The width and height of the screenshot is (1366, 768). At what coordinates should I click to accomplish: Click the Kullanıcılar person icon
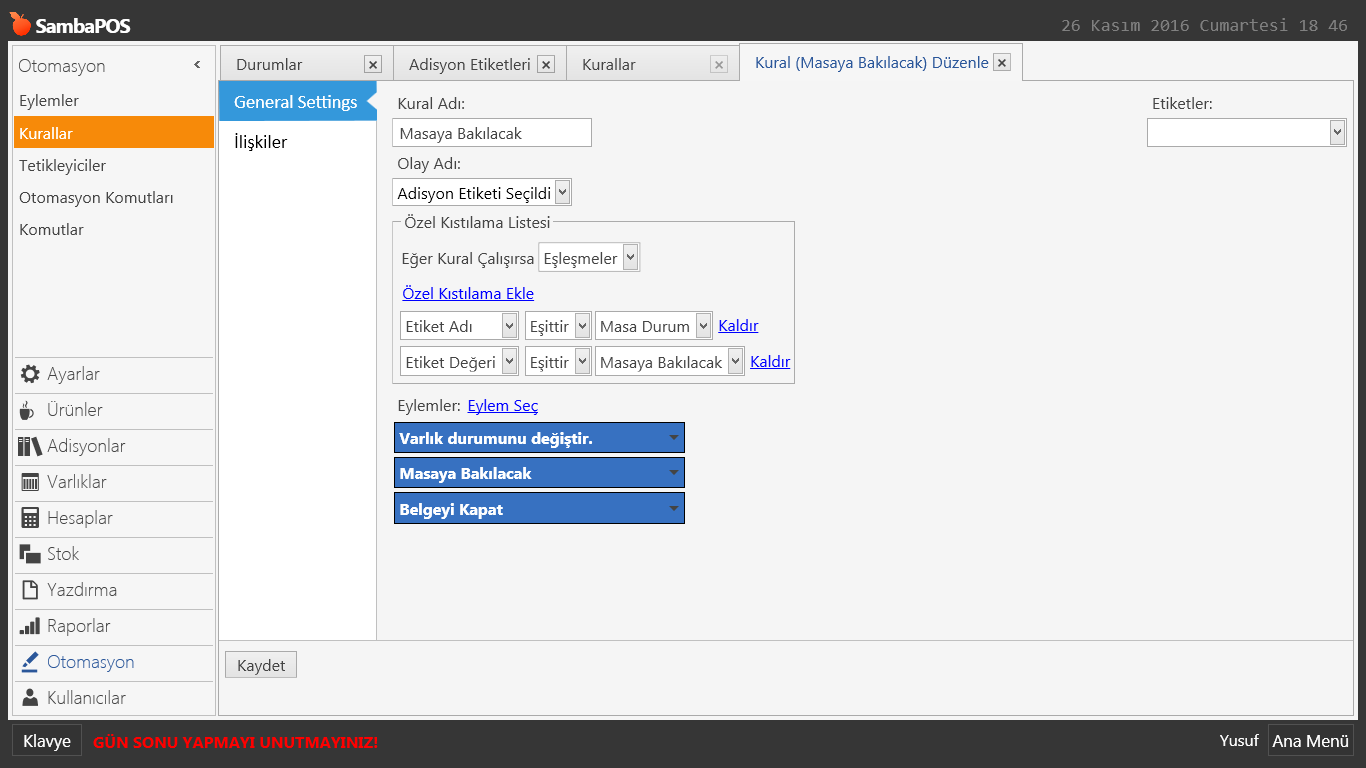coord(30,698)
